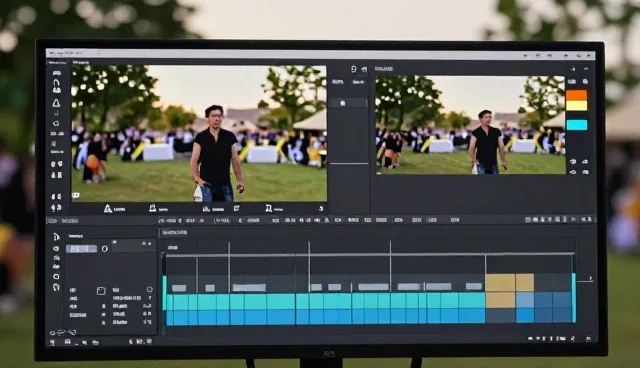Screen dimensions: 640x368
Task: Select the light blue clip beside the gold clips
Action: click(524, 300)
